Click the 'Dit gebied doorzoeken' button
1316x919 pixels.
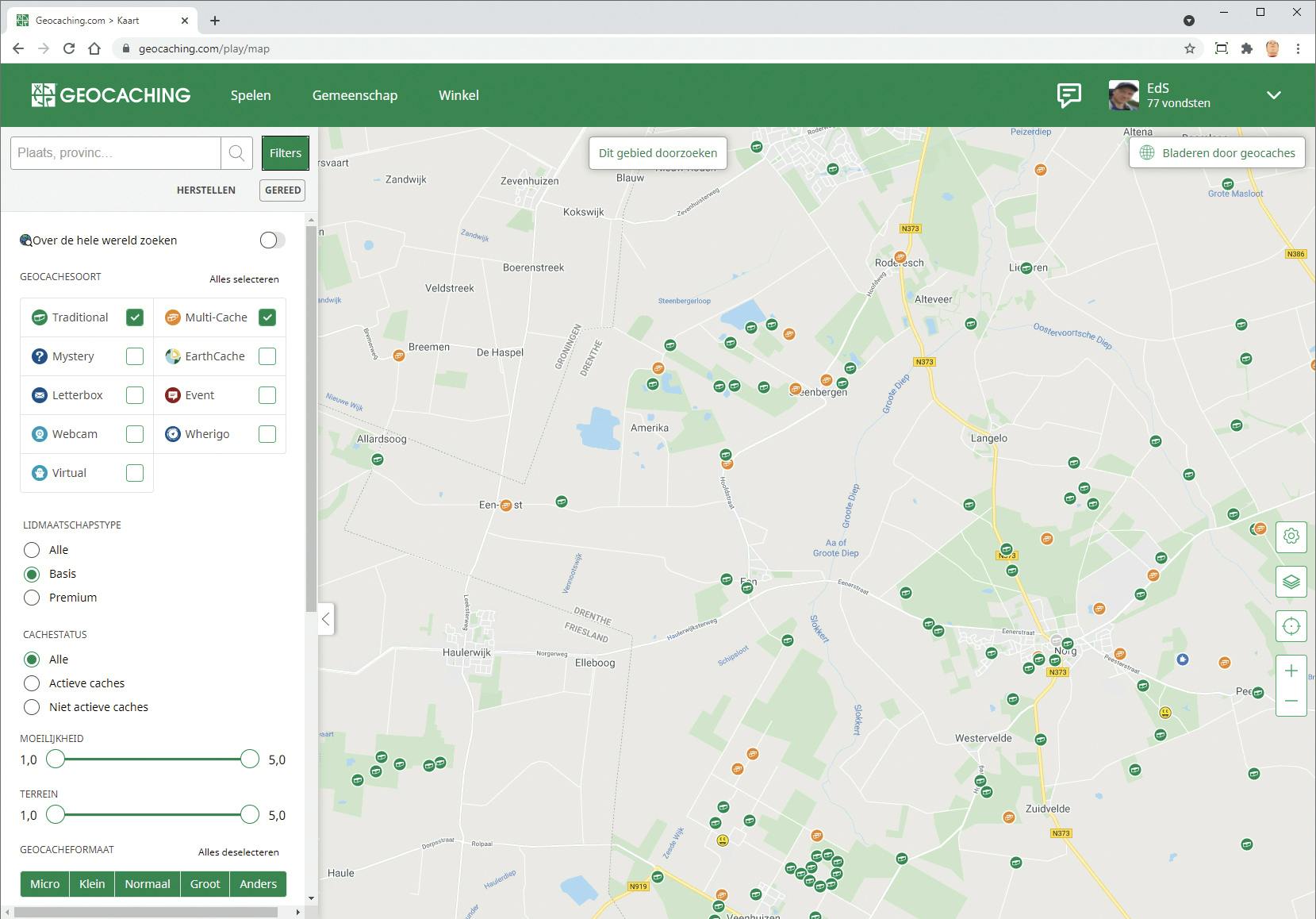click(658, 153)
